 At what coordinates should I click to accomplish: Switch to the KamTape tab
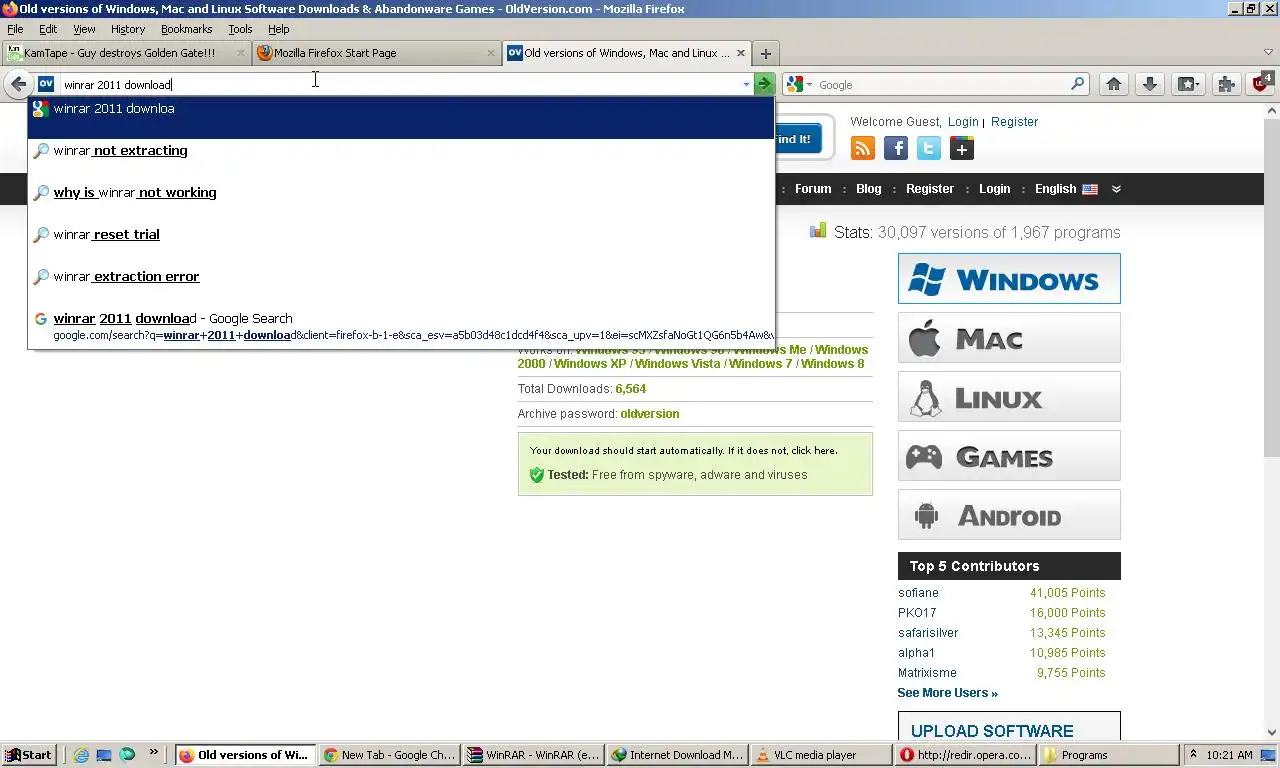click(x=125, y=53)
